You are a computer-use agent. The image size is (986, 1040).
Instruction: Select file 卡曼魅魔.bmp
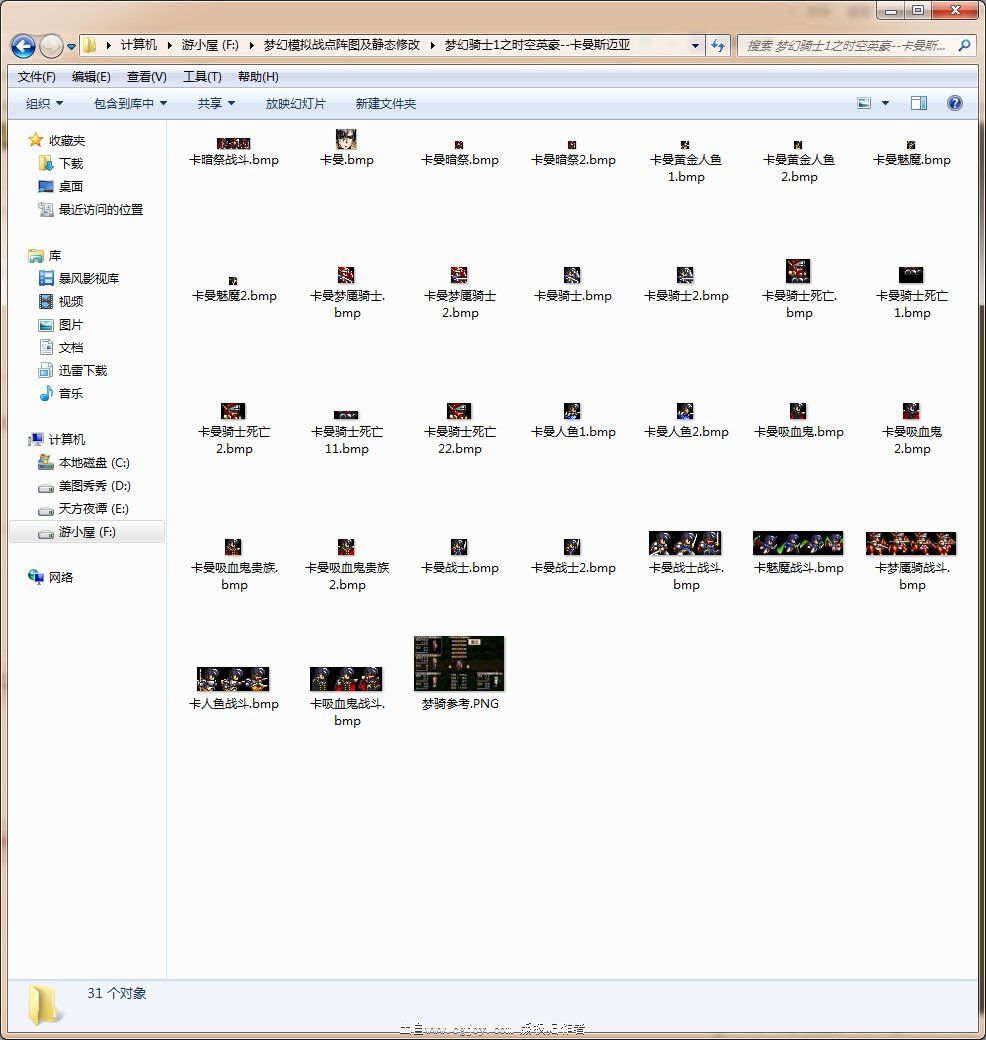click(912, 153)
